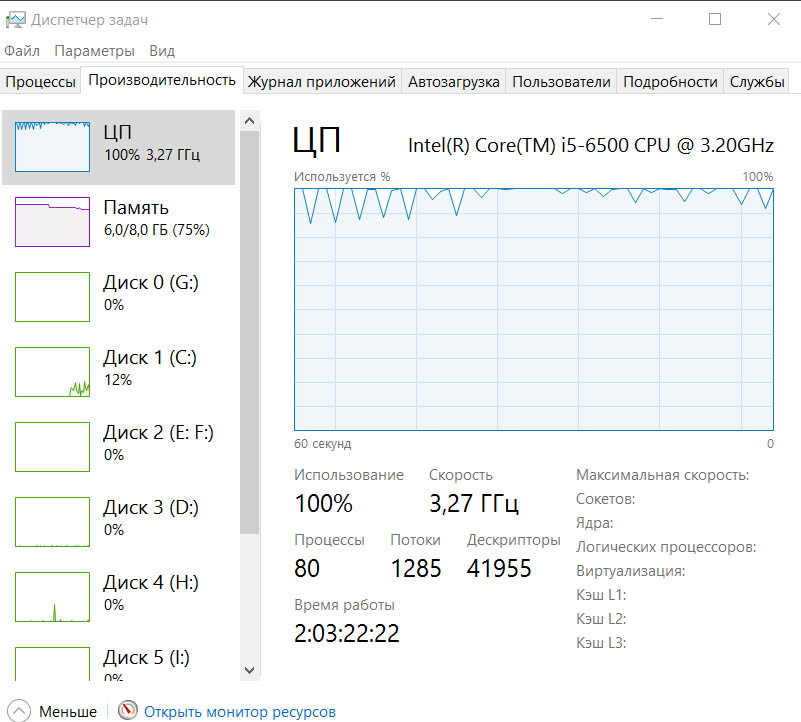Click the large ЦП heading in the details pane
The width and height of the screenshot is (801, 722).
click(x=317, y=141)
